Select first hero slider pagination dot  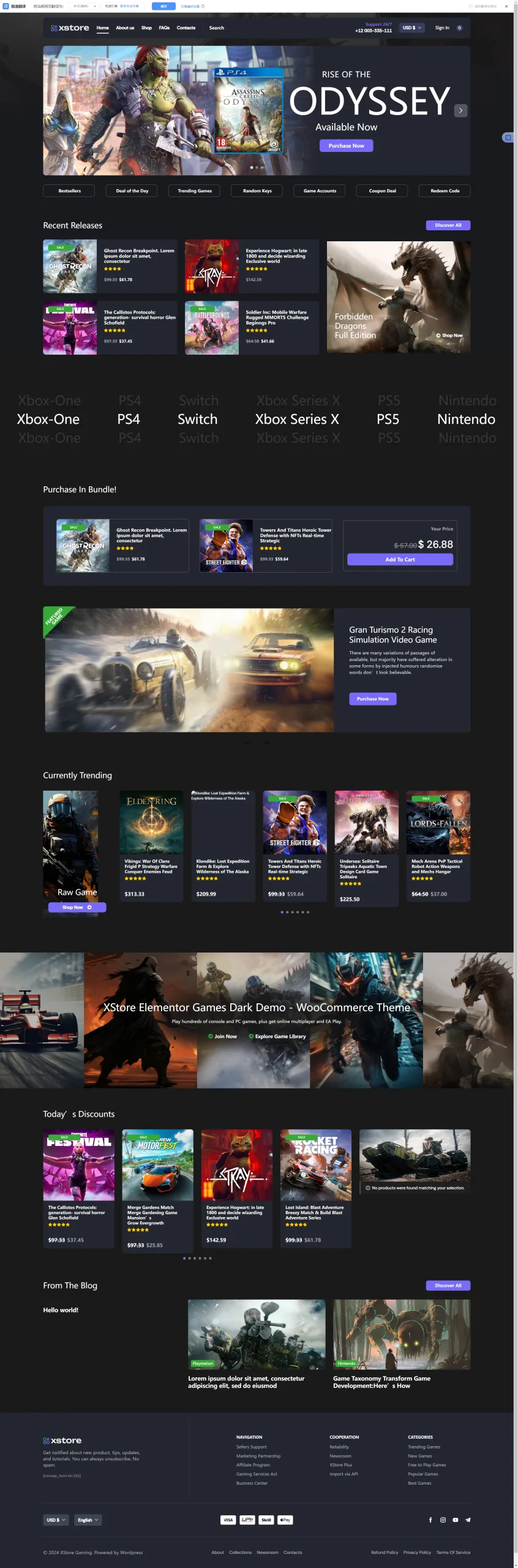(252, 167)
